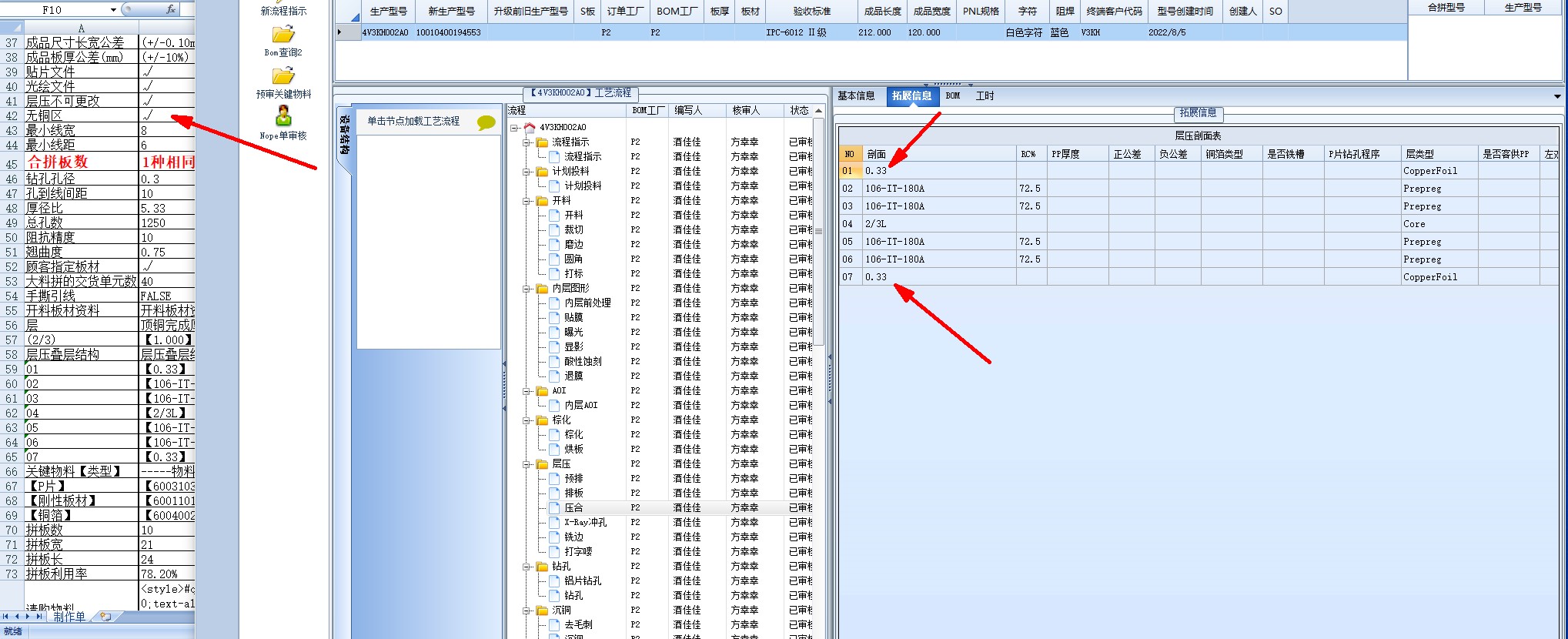Screen dimensions: 1568x639
Task: Open the BOM tab
Action: click(x=953, y=96)
